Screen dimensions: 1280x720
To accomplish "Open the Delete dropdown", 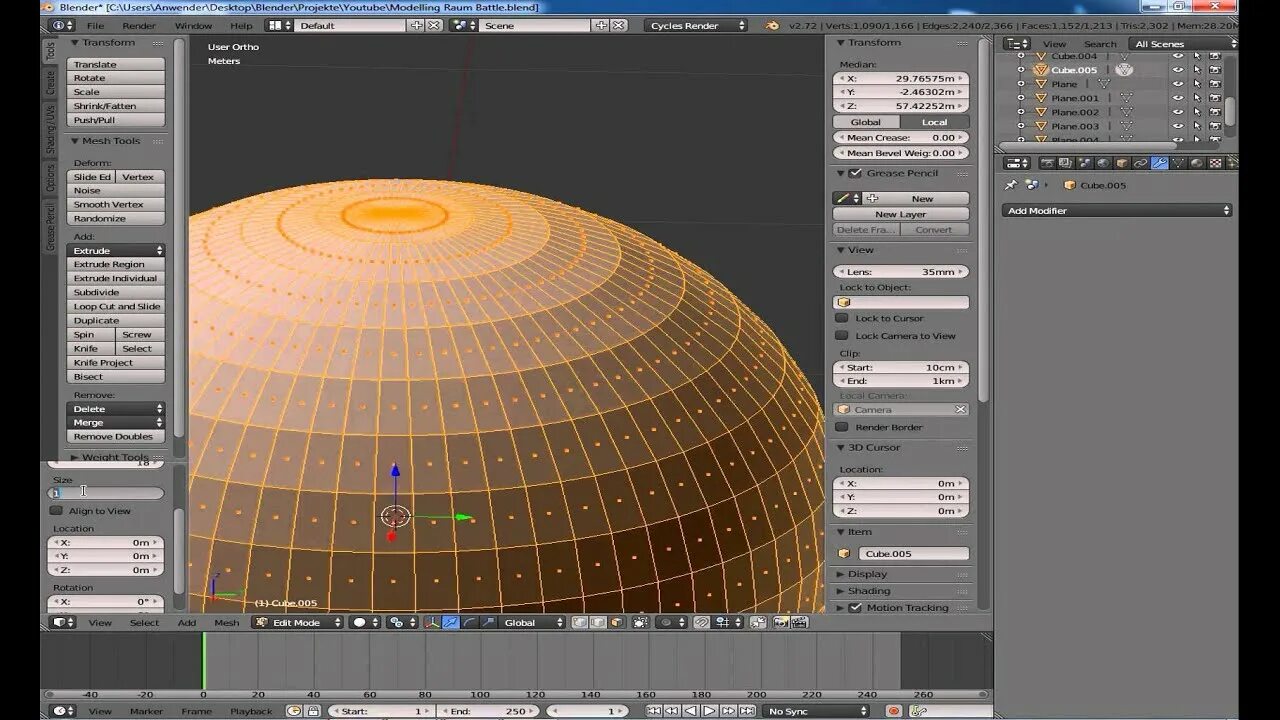I will tap(116, 409).
